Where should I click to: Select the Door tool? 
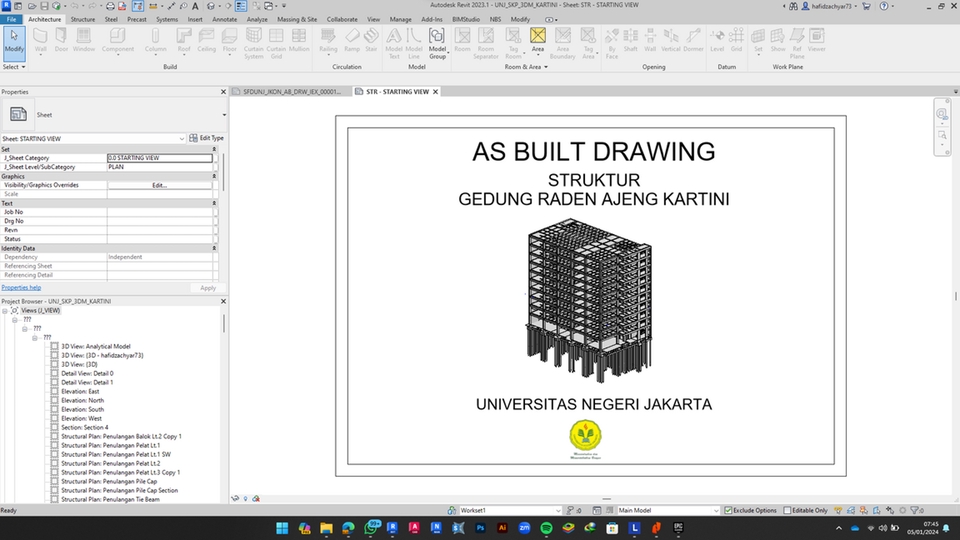(61, 41)
